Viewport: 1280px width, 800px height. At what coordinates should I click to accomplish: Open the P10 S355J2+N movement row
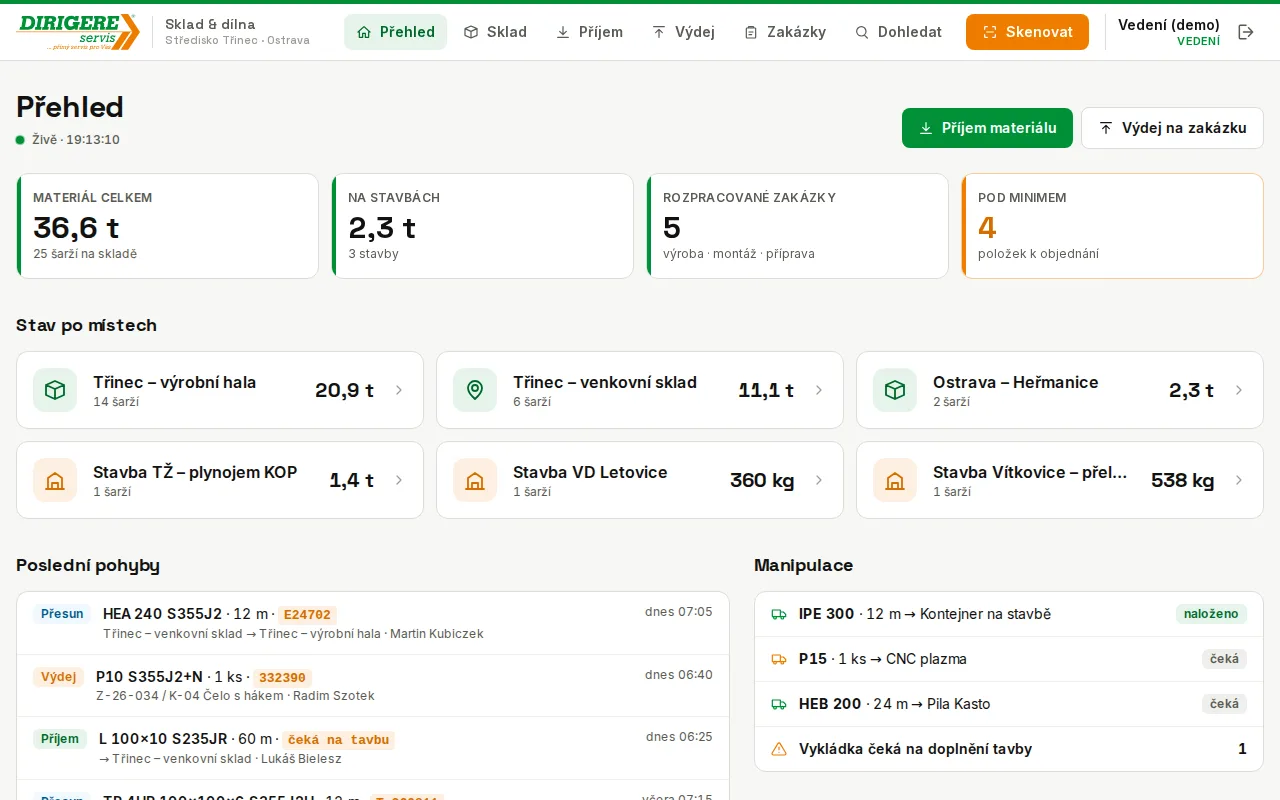373,685
